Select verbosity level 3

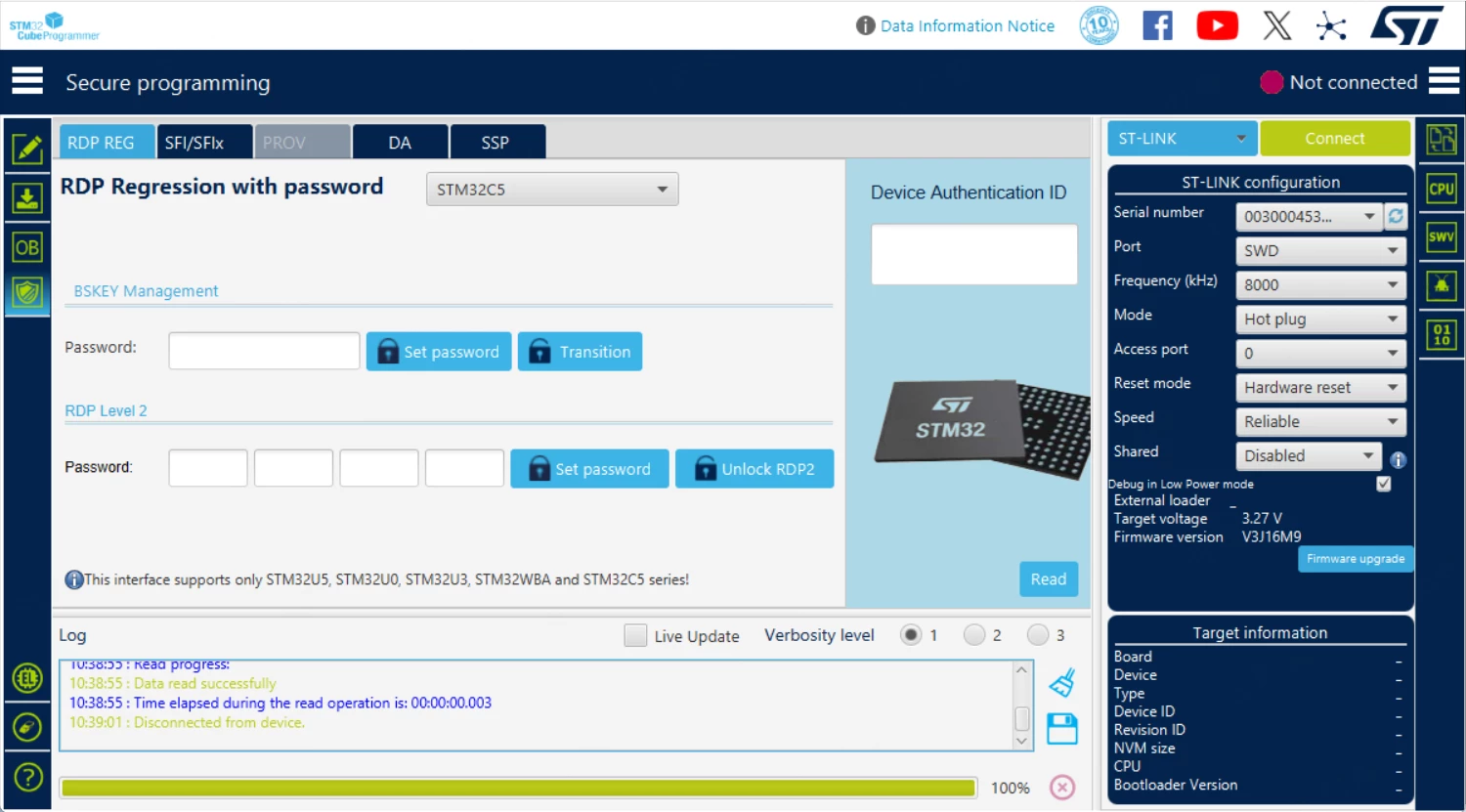coord(1038,635)
